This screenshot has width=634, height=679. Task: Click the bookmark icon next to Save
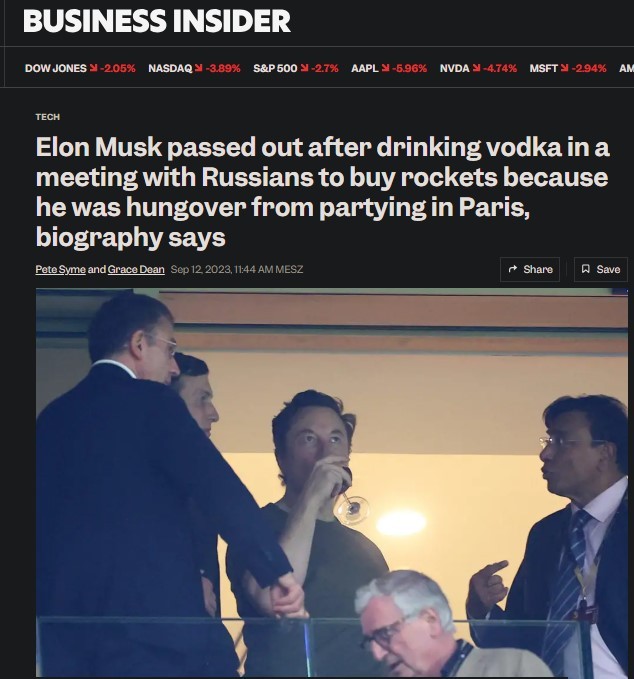(585, 269)
